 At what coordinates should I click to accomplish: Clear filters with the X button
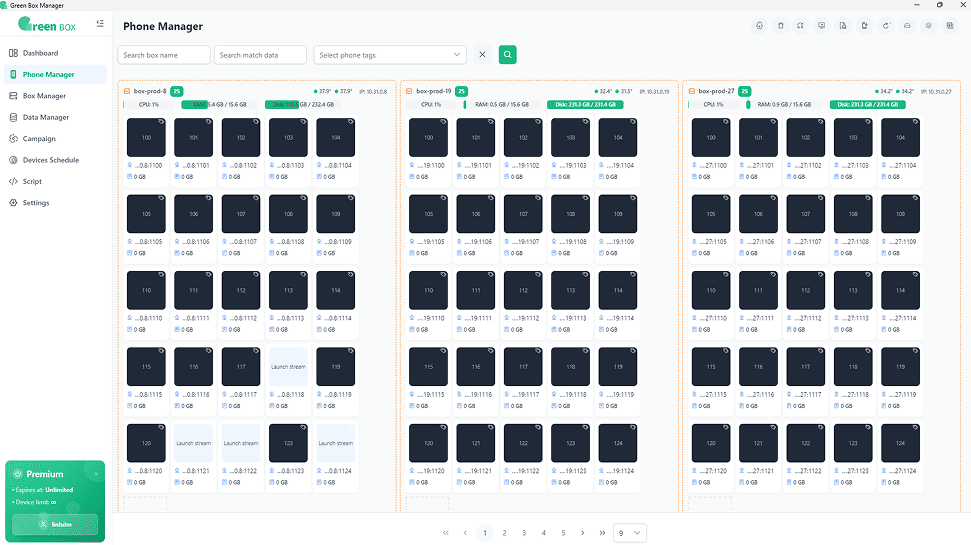coord(482,55)
